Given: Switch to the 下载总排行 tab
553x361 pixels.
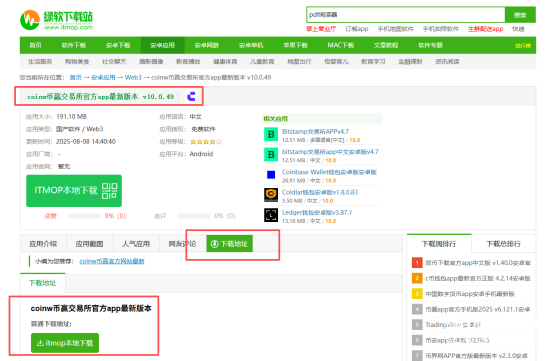Looking at the screenshot, I should 504,244.
